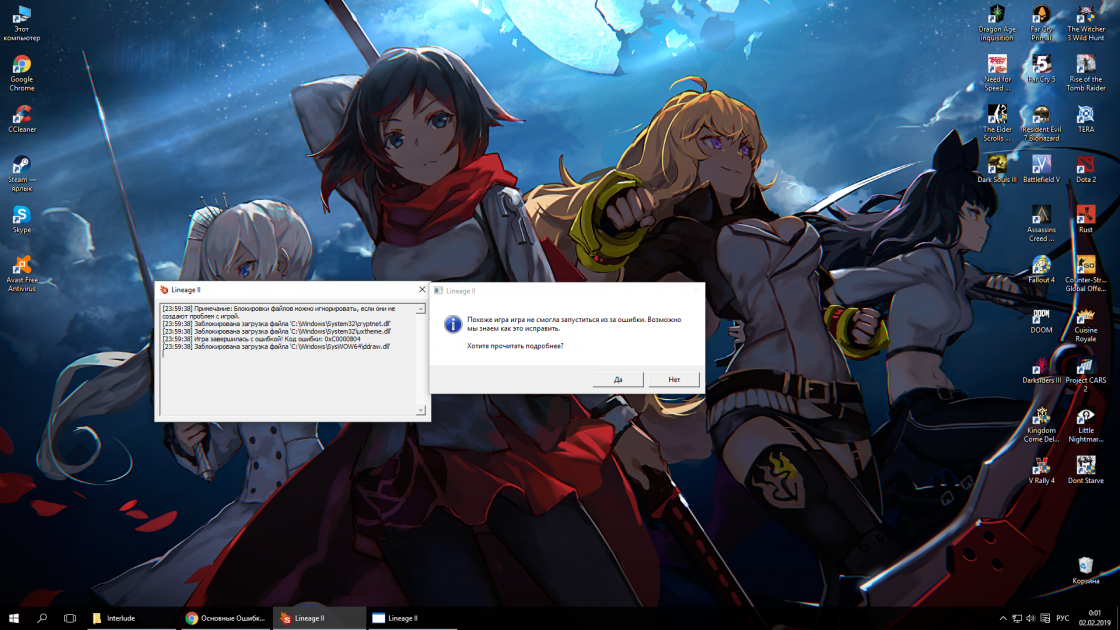This screenshot has height=630, width=1120.
Task: Open Avast Free Antivirus shortcut
Action: 21,266
